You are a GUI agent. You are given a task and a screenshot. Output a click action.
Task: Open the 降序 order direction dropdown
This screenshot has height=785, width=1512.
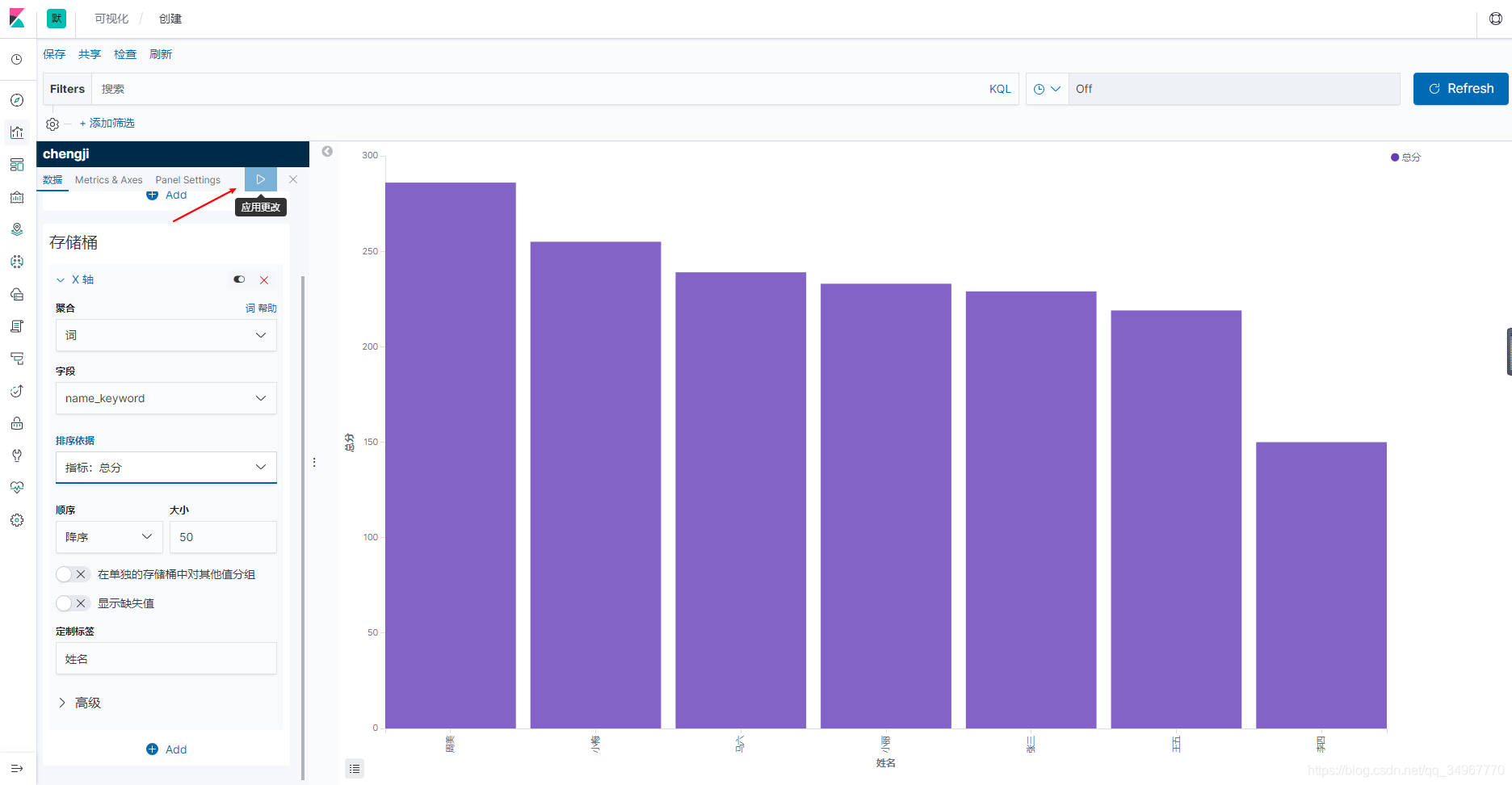[x=109, y=537]
